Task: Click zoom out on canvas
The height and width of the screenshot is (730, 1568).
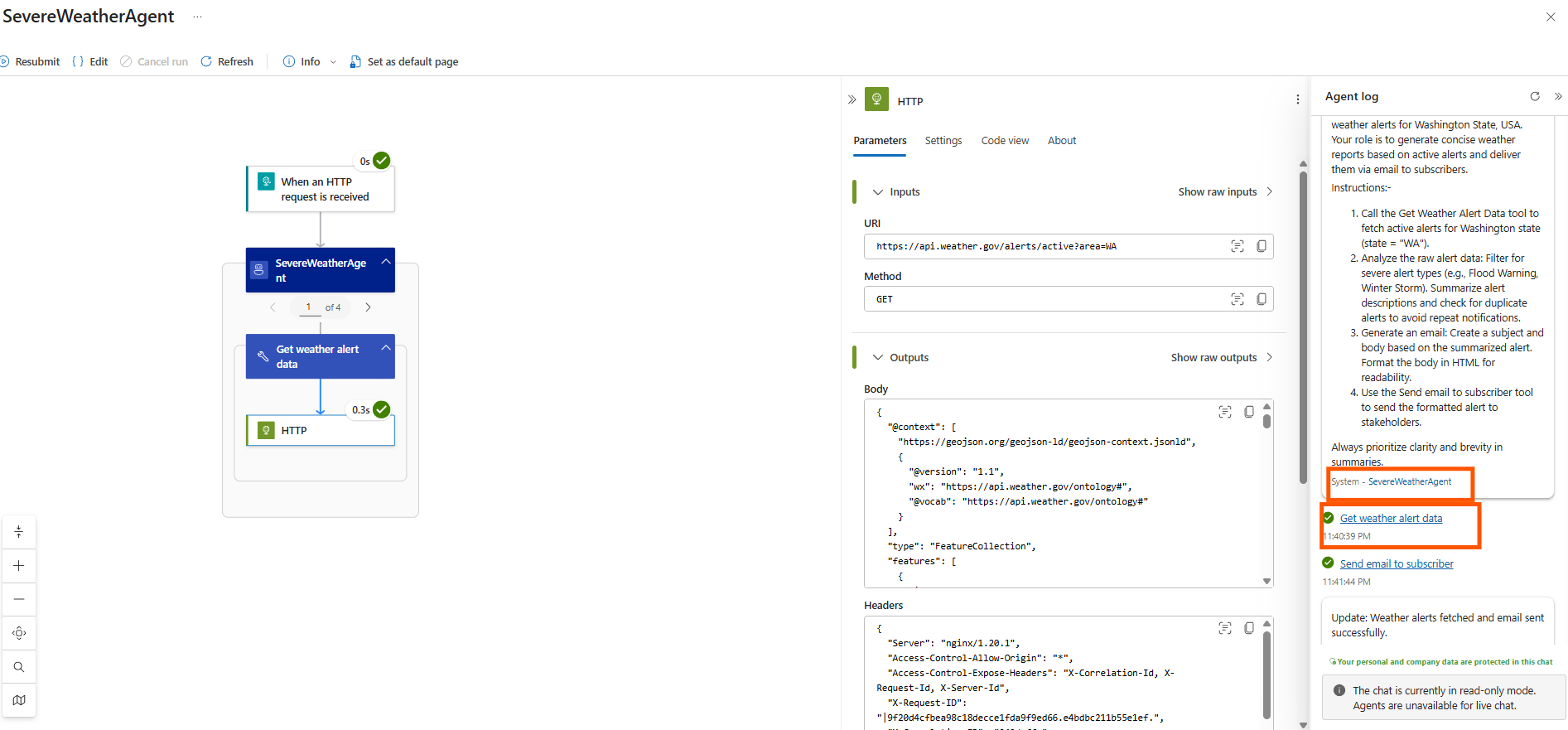Action: [x=19, y=599]
